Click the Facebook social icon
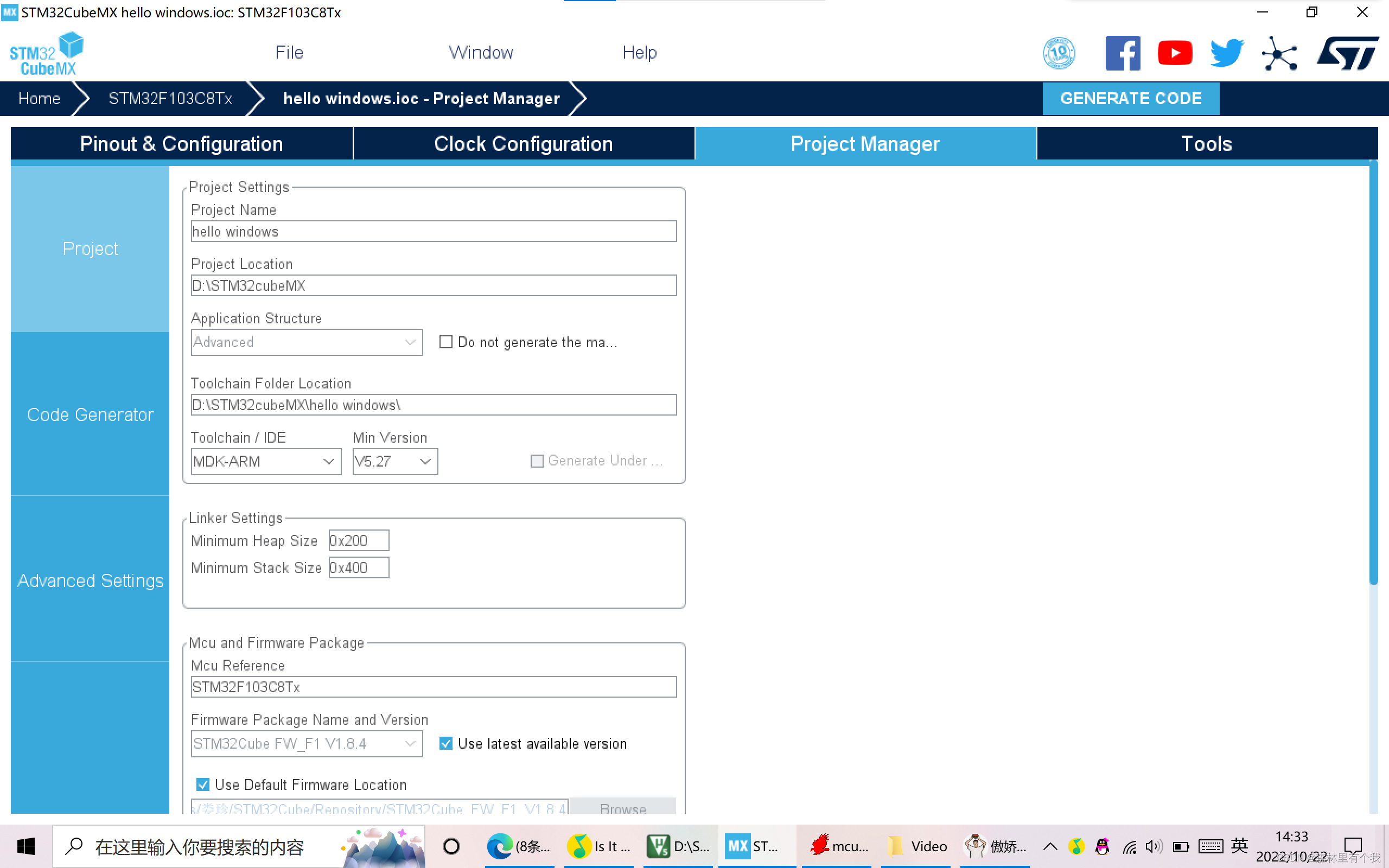The image size is (1389, 868). (1122, 53)
